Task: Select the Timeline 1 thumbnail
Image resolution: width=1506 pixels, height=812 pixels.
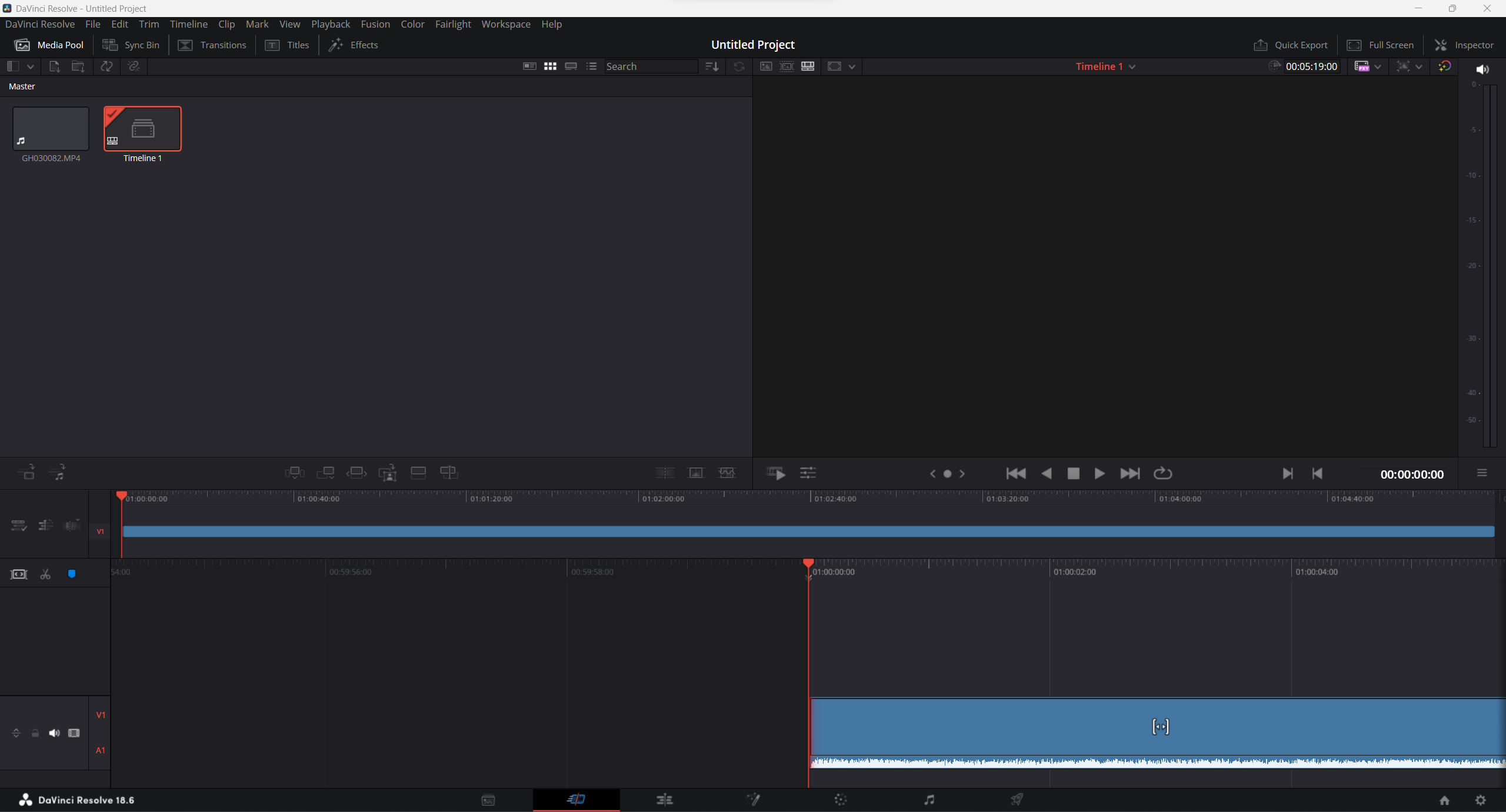Action: coord(142,129)
